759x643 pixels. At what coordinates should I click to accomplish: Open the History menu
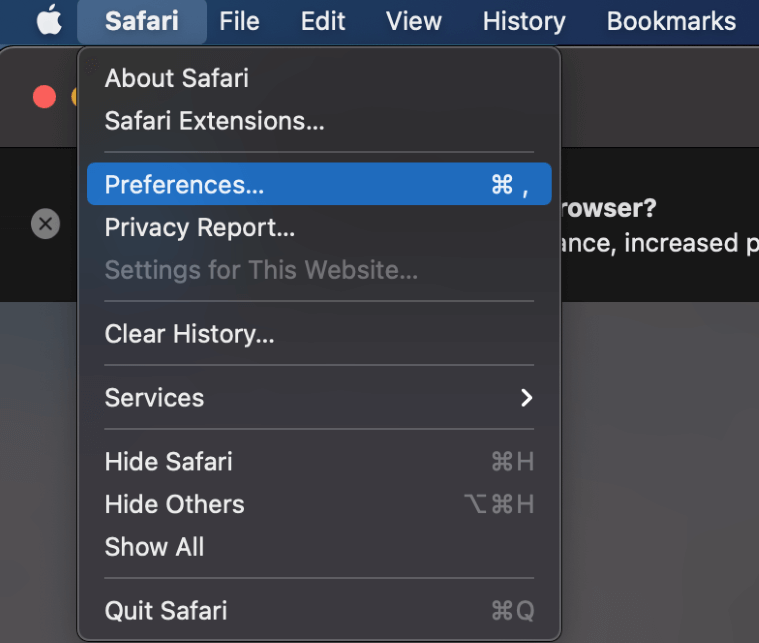tap(524, 21)
